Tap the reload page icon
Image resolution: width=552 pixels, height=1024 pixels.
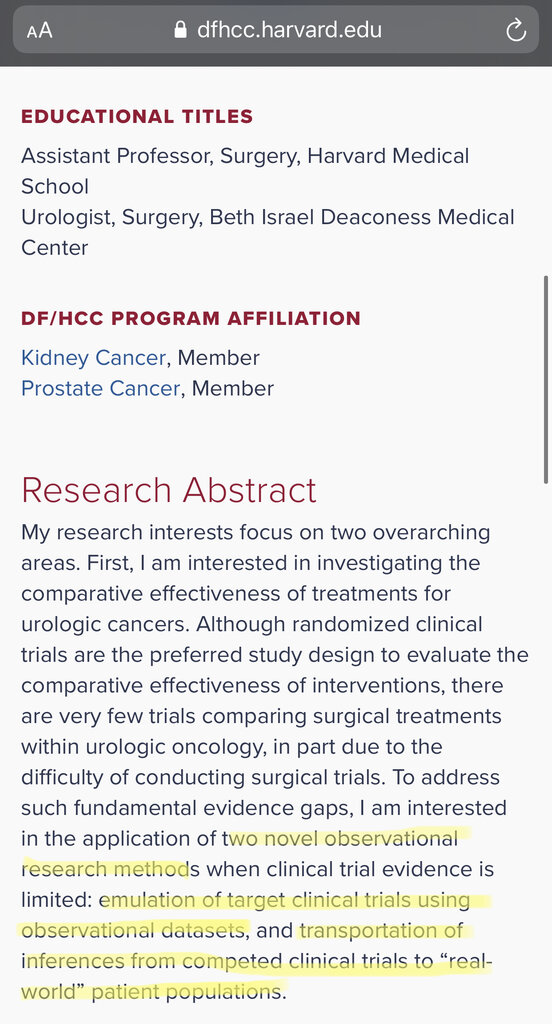coord(516,30)
